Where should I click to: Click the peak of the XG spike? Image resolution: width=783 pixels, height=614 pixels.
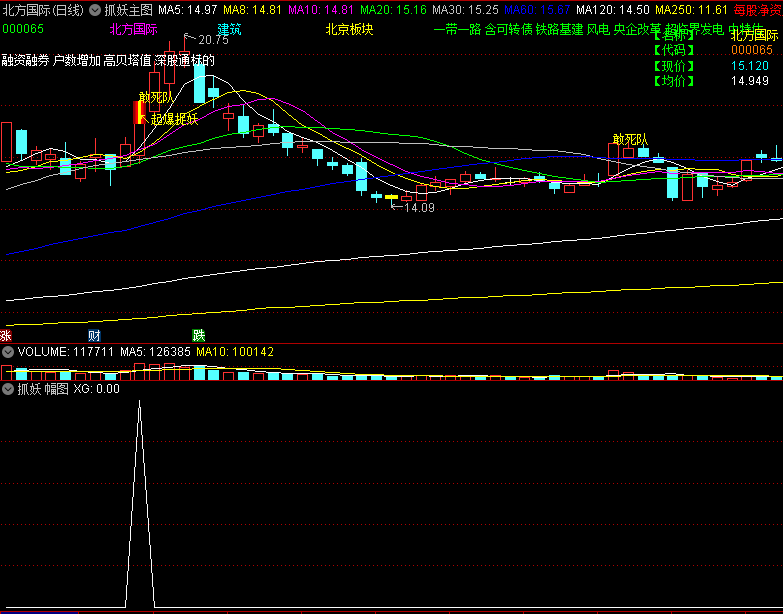pos(139,401)
